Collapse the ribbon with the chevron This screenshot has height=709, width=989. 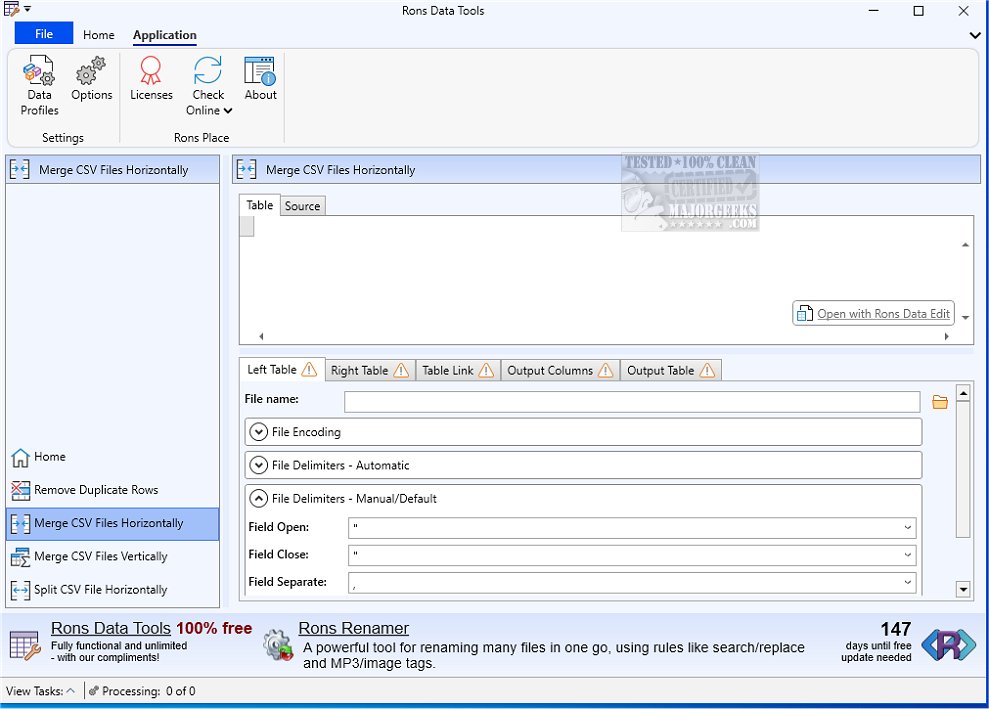pyautogui.click(x=974, y=35)
